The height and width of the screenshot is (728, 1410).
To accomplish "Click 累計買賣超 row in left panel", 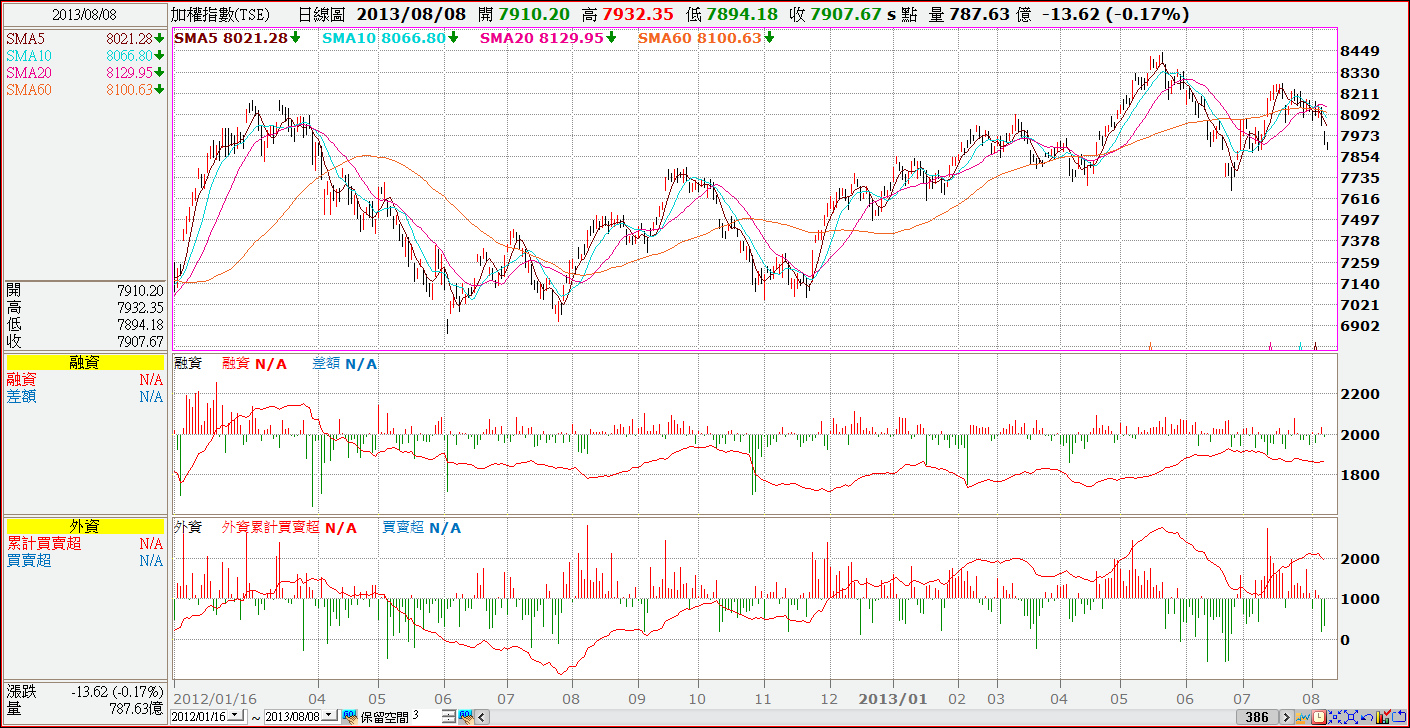I will (x=84, y=543).
